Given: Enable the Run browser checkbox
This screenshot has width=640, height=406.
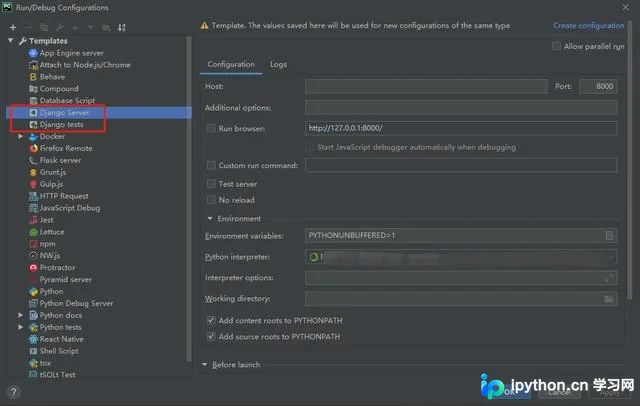Looking at the screenshot, I should pos(211,129).
